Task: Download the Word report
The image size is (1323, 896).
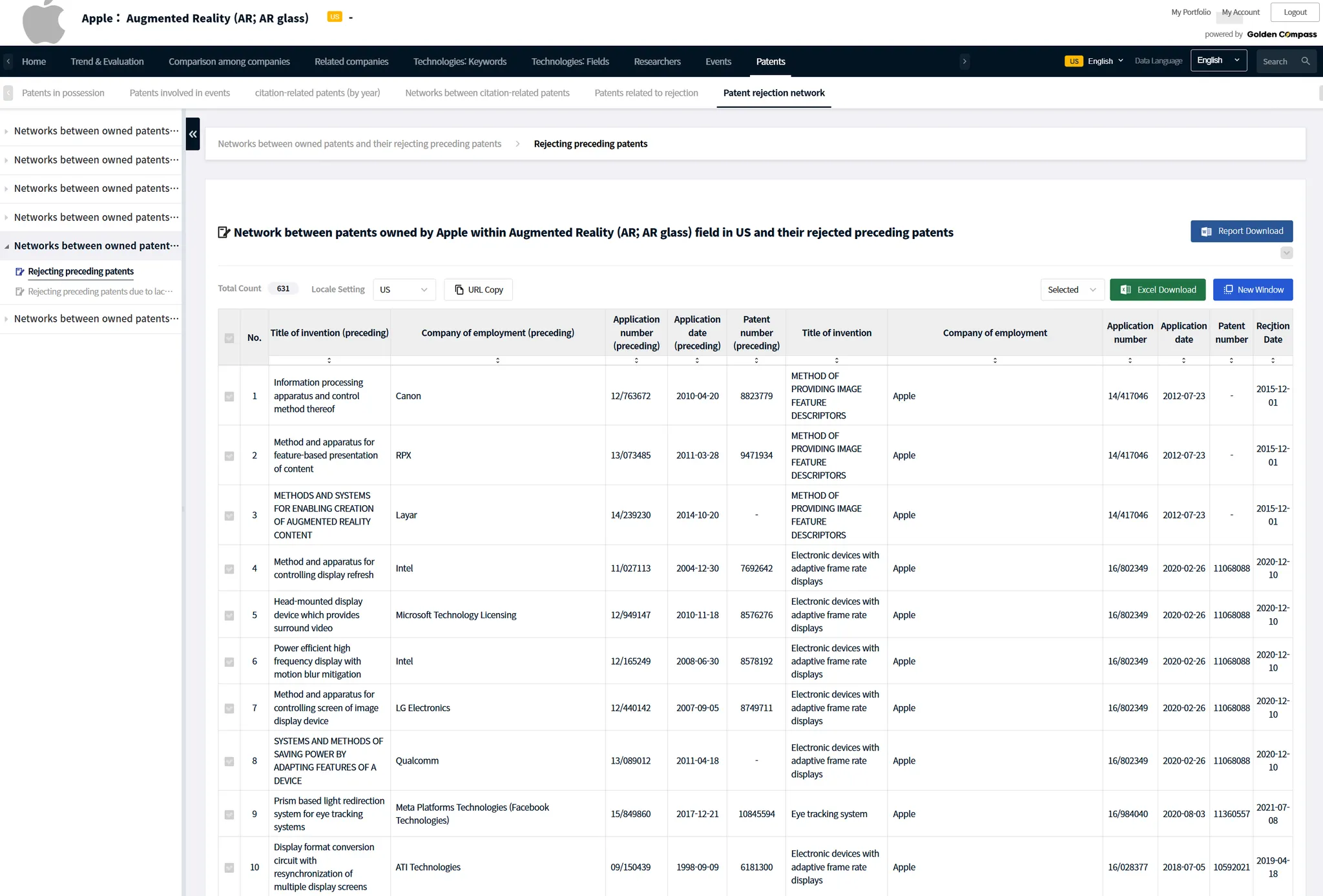Action: [x=1241, y=231]
